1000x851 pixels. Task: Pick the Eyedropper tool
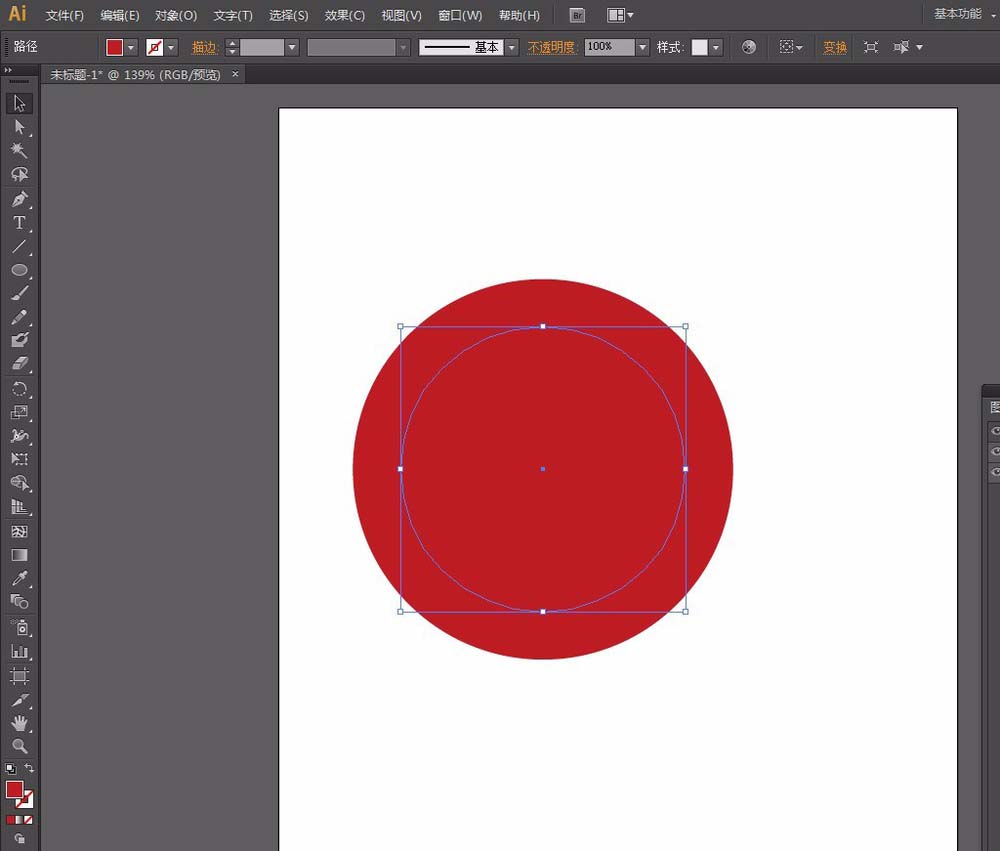point(19,579)
